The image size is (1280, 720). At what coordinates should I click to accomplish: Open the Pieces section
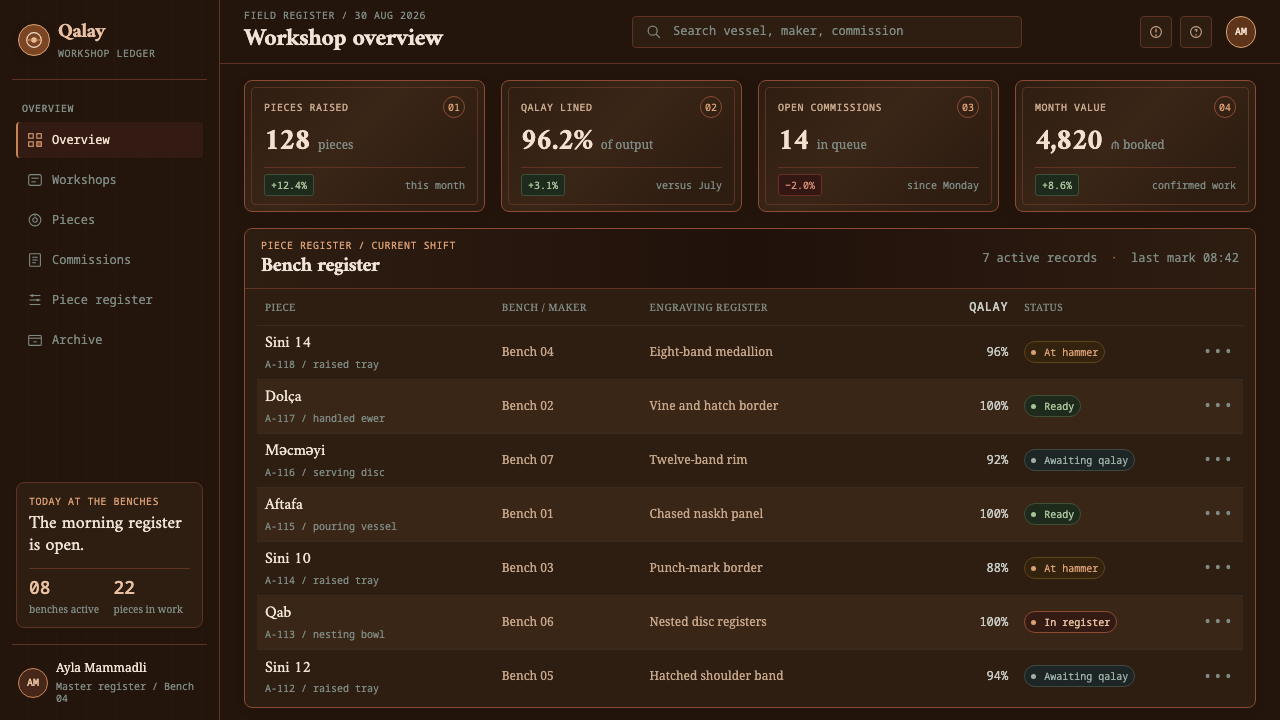click(x=110, y=220)
